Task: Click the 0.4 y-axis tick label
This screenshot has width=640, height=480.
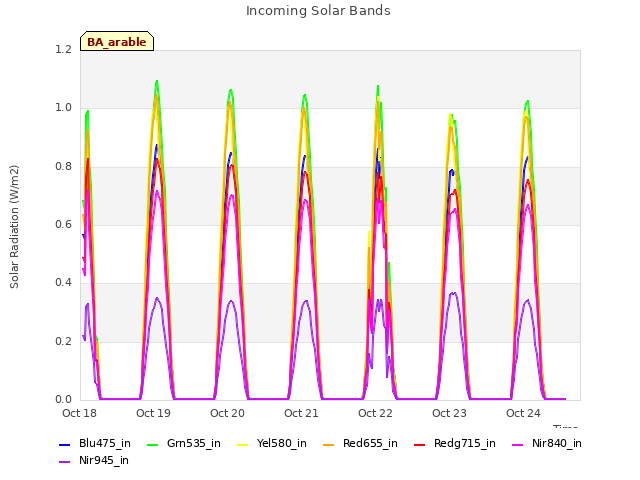Action: pyautogui.click(x=63, y=282)
